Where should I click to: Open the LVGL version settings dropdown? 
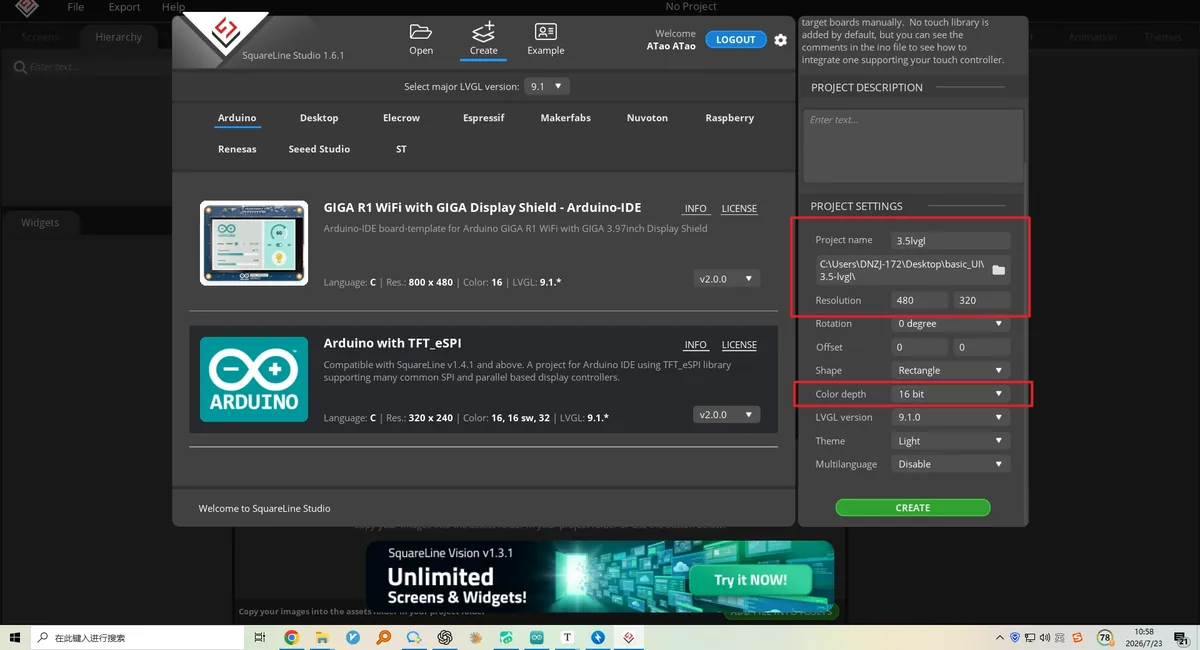coord(950,417)
